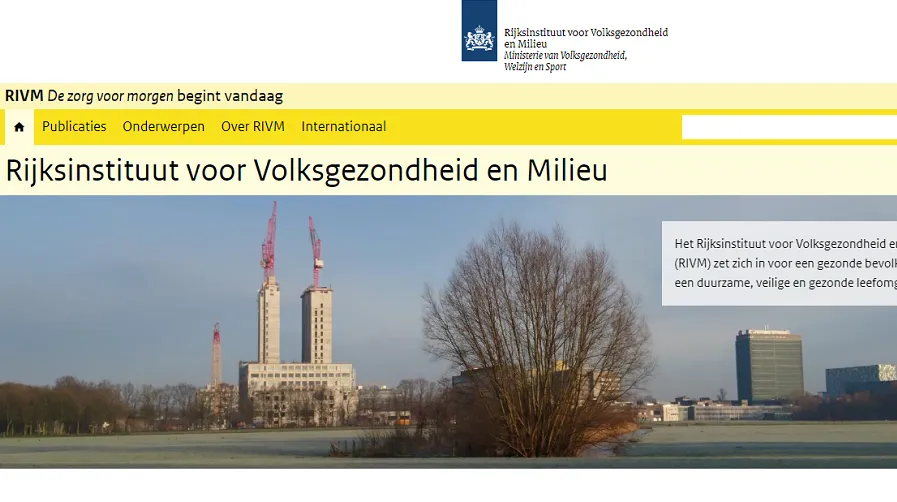The image size is (897, 502).
Task: Click the campus panorama banner image
Action: pyautogui.click(x=448, y=332)
